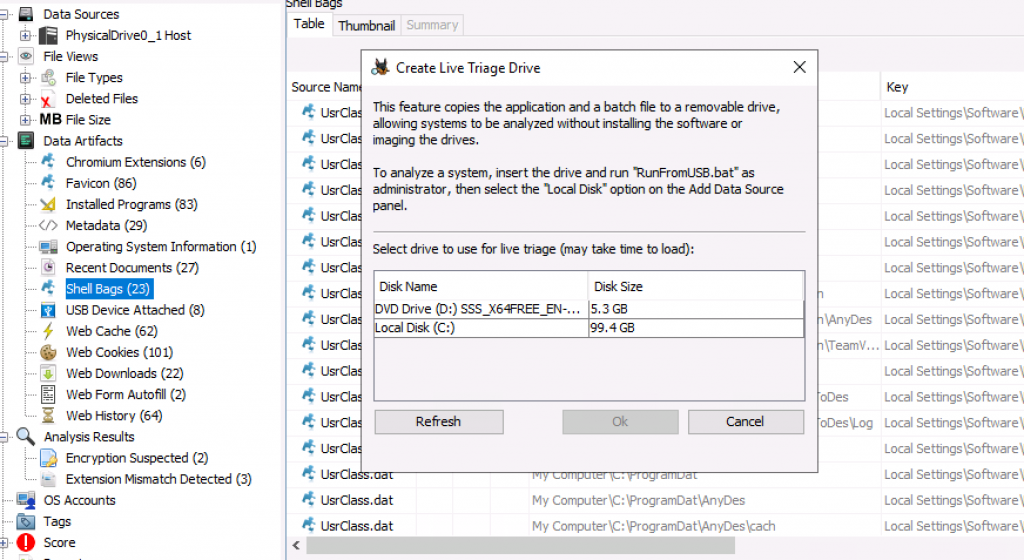Expand the File Size tree node
This screenshot has height=560, width=1024.
pyautogui.click(x=25, y=120)
